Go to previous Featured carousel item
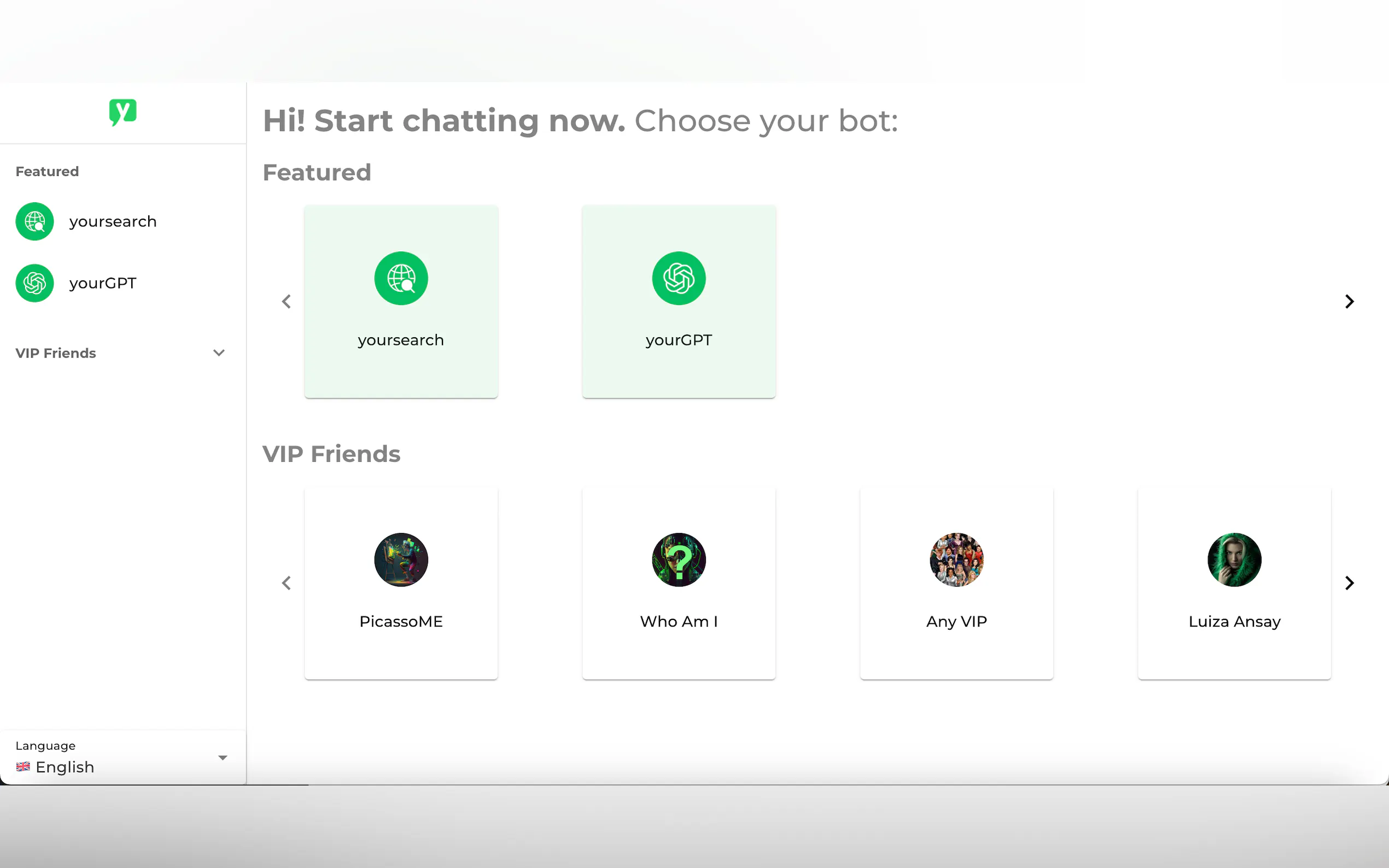 point(287,301)
